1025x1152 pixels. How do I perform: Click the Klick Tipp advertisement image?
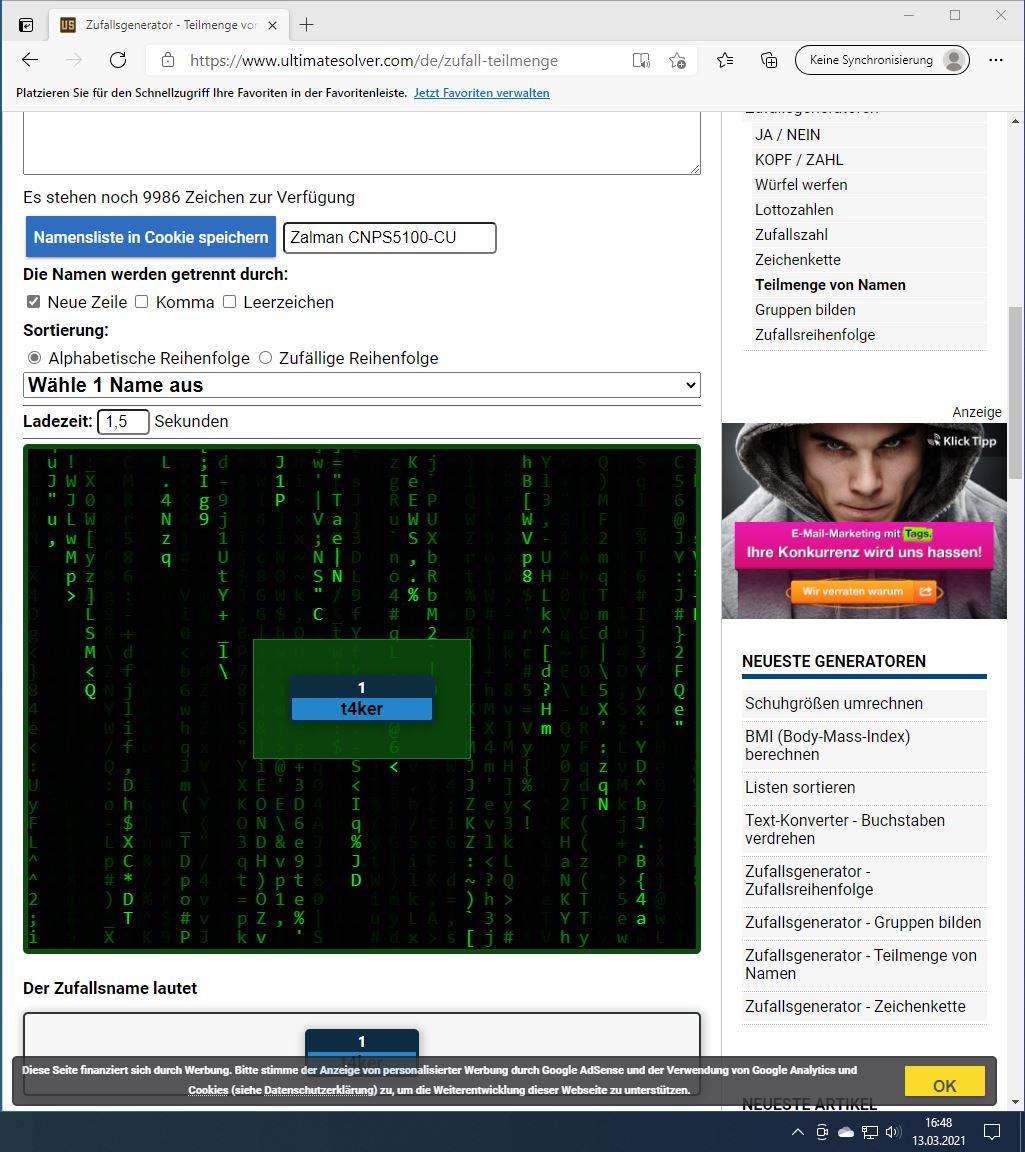click(864, 520)
